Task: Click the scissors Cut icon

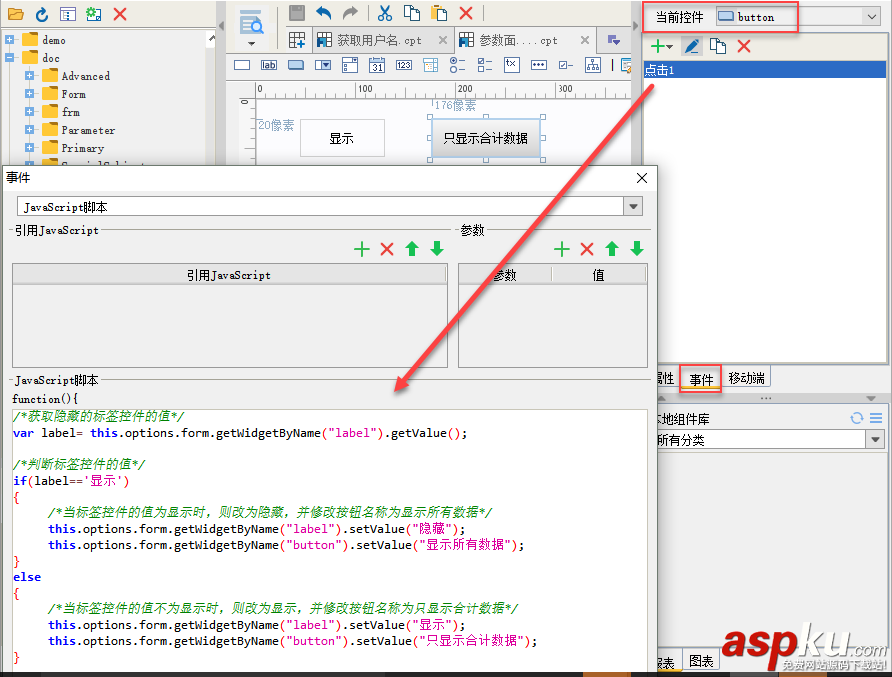Action: point(385,13)
